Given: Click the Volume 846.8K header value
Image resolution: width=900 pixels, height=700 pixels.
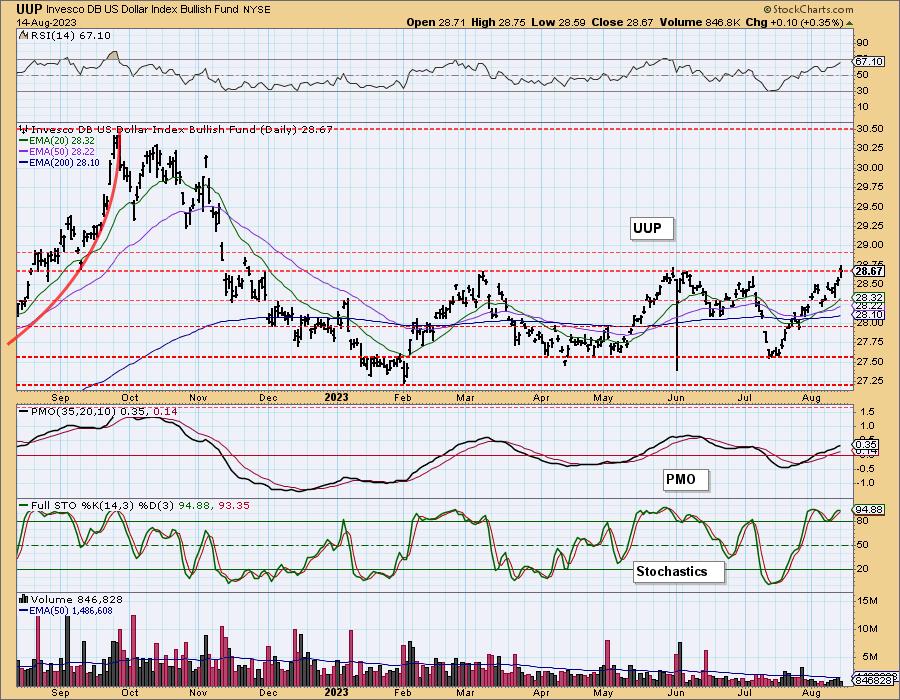Looking at the screenshot, I should (700, 22).
